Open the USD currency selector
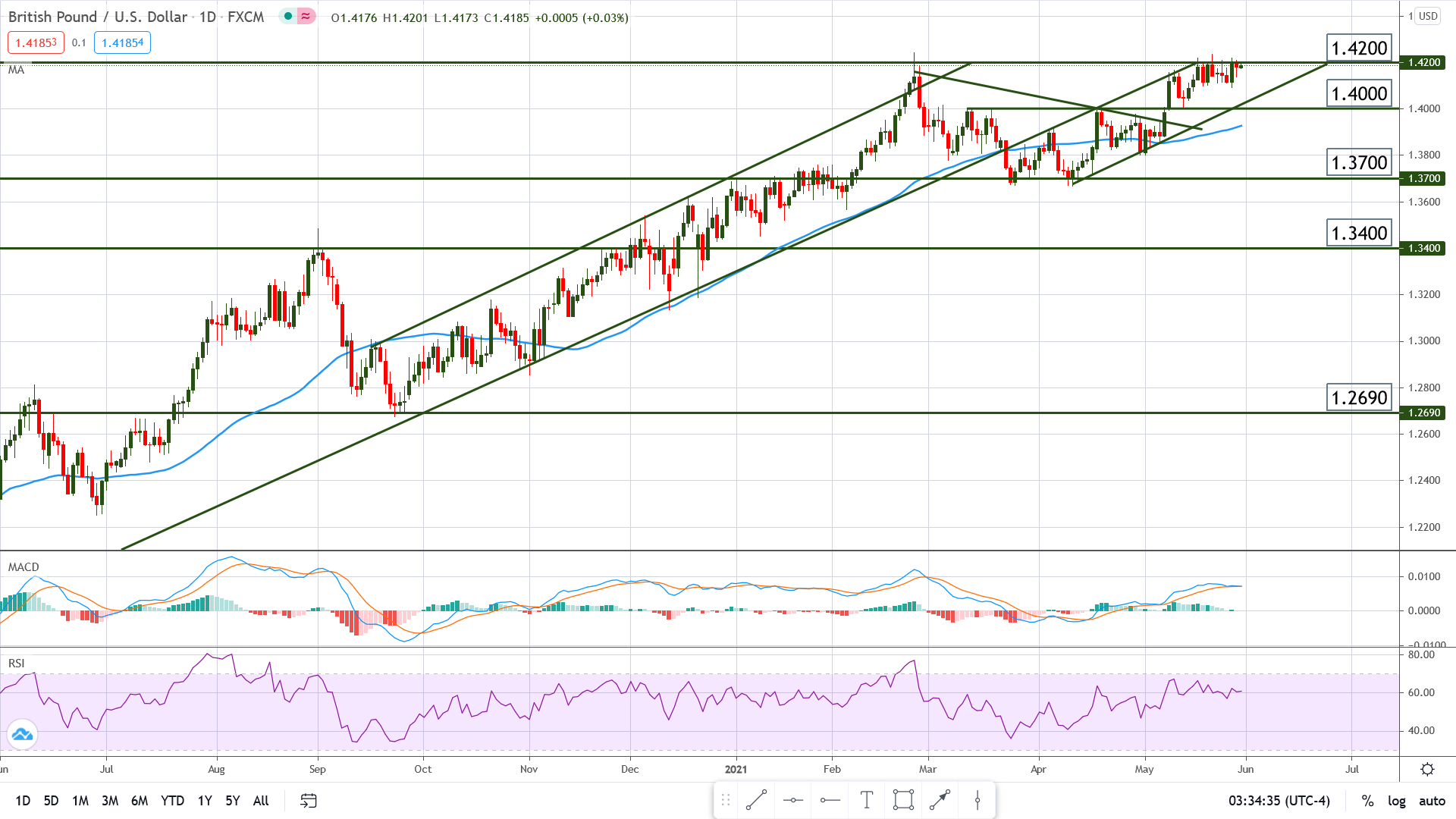 tap(1428, 16)
